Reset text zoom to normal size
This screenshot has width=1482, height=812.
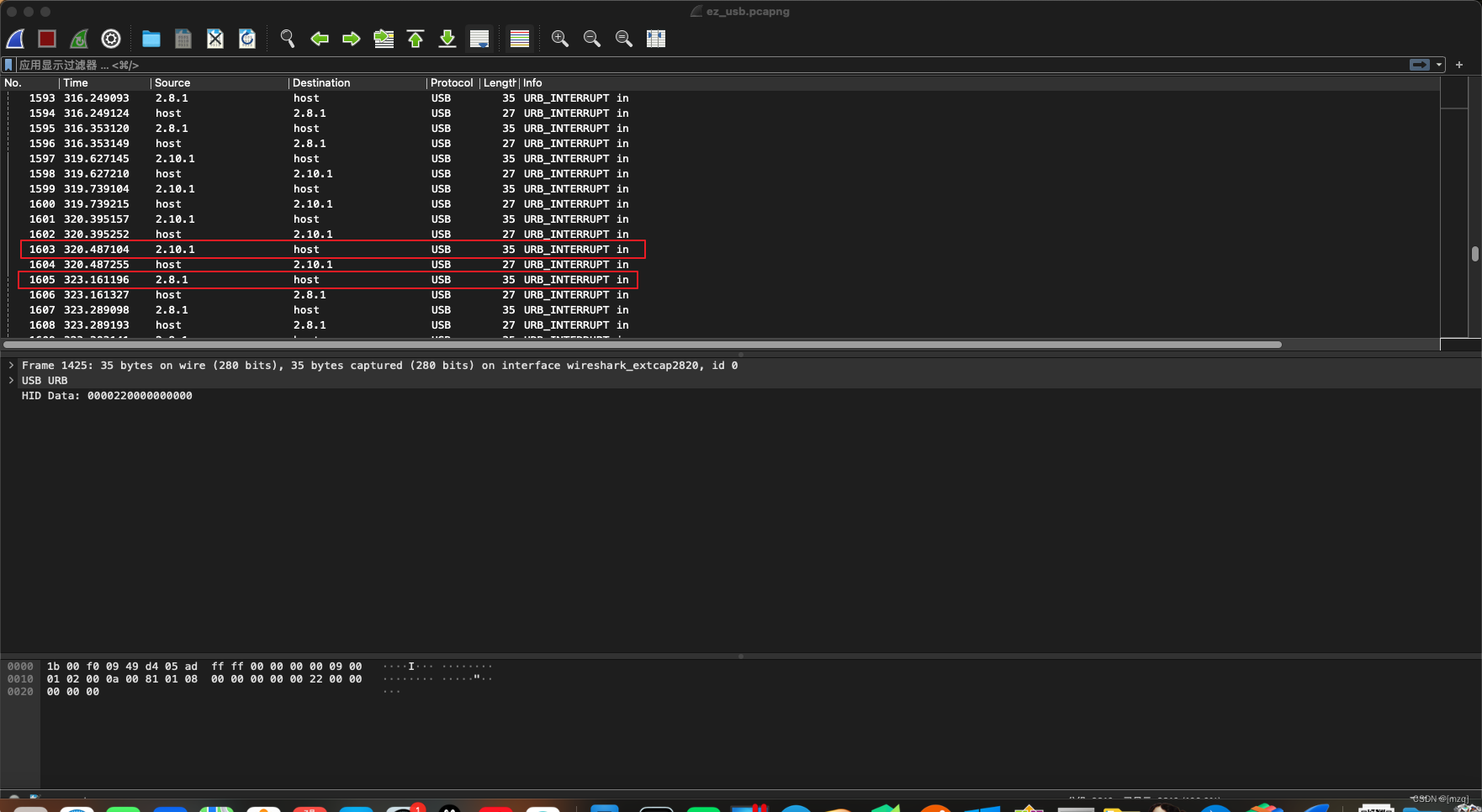coord(624,39)
